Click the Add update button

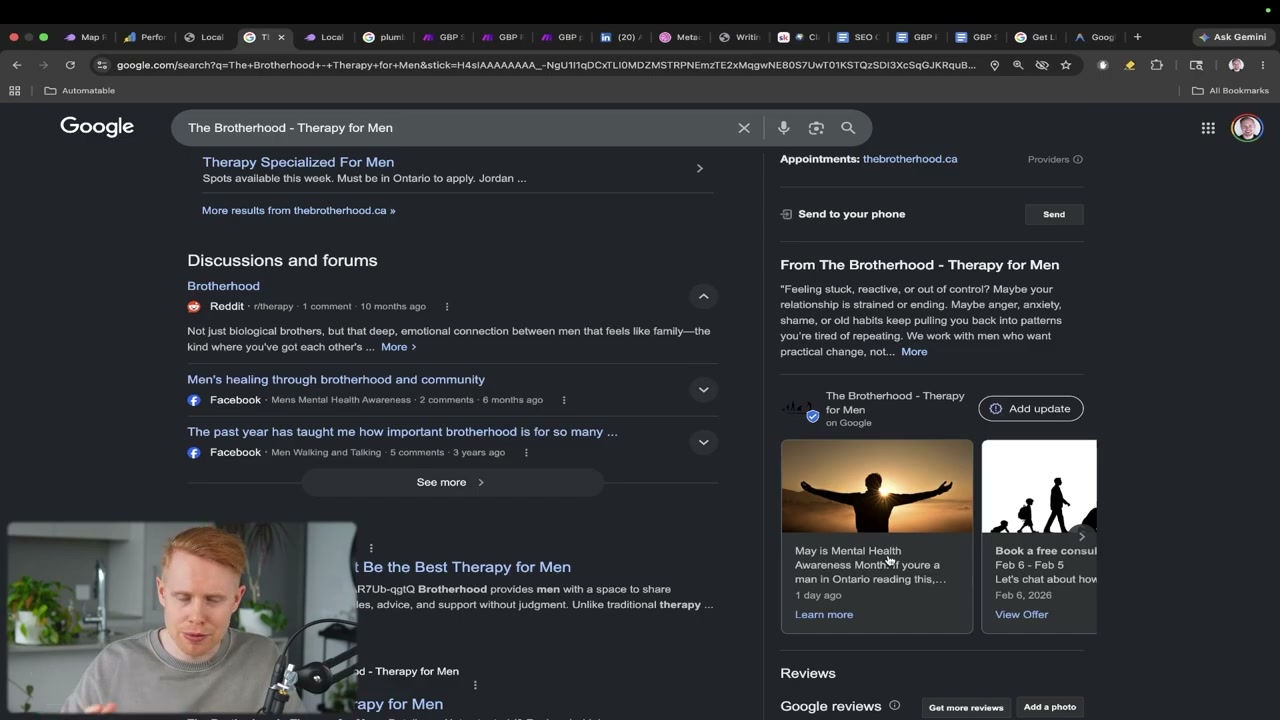click(1030, 409)
